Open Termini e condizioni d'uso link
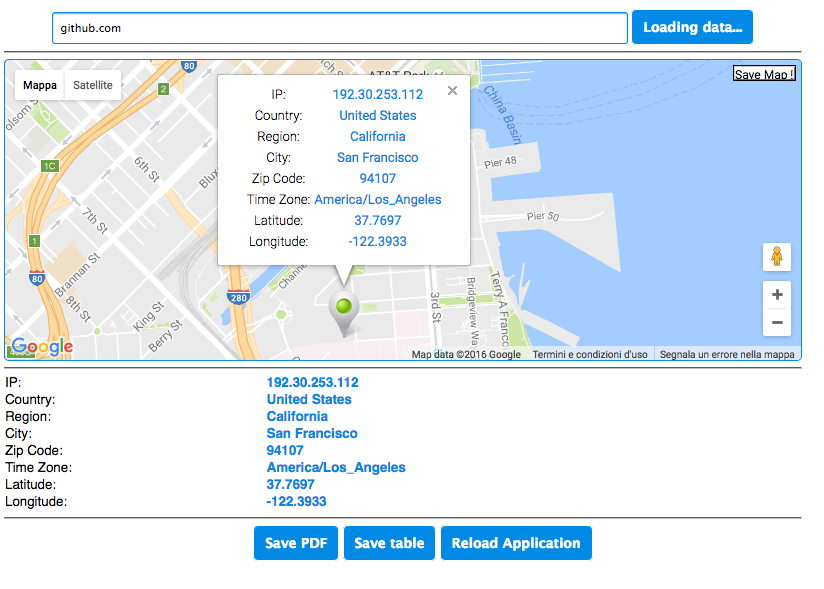824x589 pixels. pyautogui.click(x=590, y=355)
